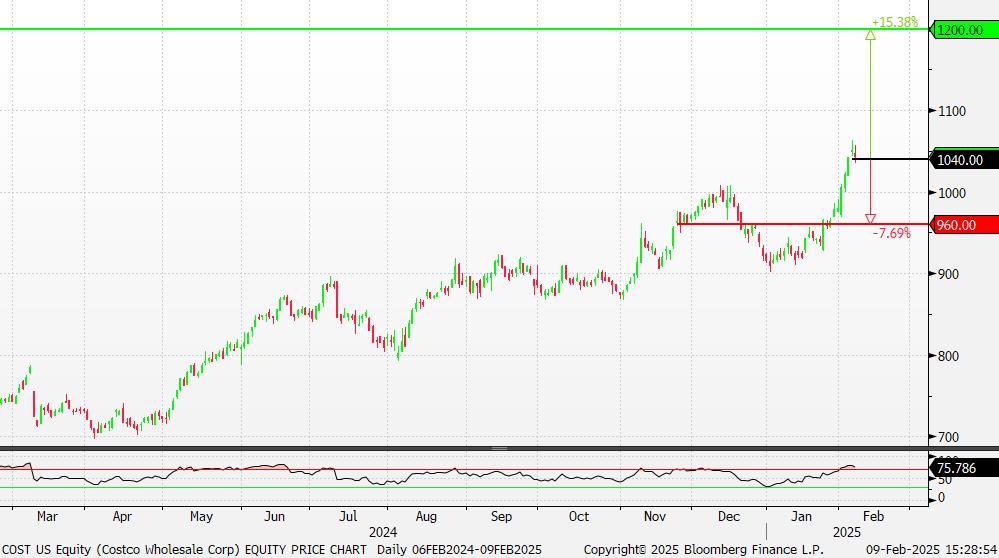Click the 2025 year label
The height and width of the screenshot is (558, 999).
(x=847, y=532)
